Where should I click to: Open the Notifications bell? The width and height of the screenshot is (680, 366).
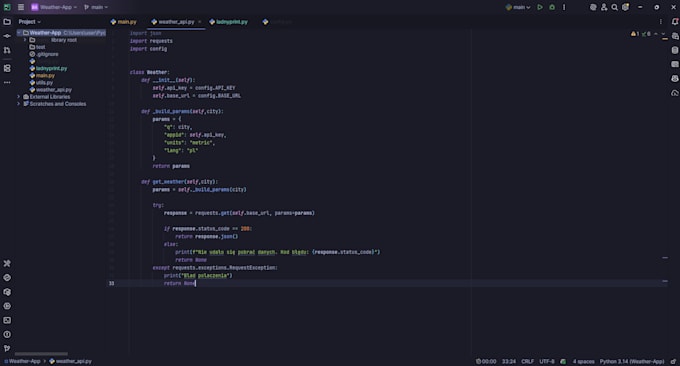pos(675,22)
